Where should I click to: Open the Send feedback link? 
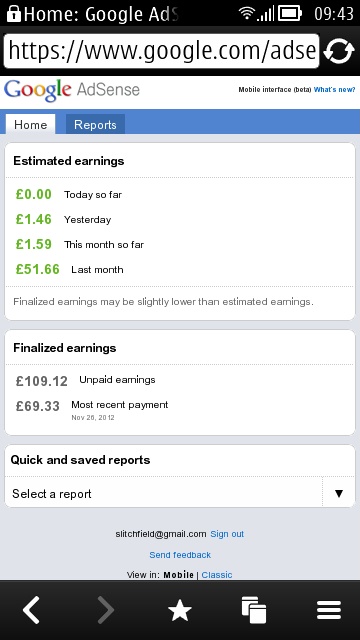(180, 555)
